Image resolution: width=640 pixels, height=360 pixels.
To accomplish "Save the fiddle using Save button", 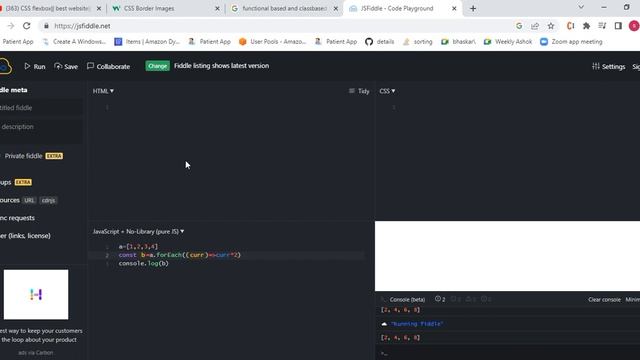I will (66, 66).
